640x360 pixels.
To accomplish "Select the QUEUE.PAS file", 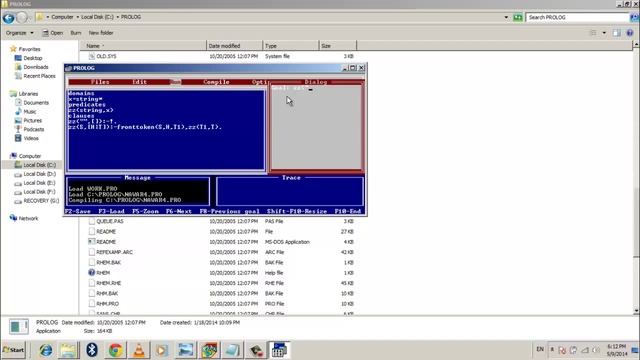I will (110, 221).
